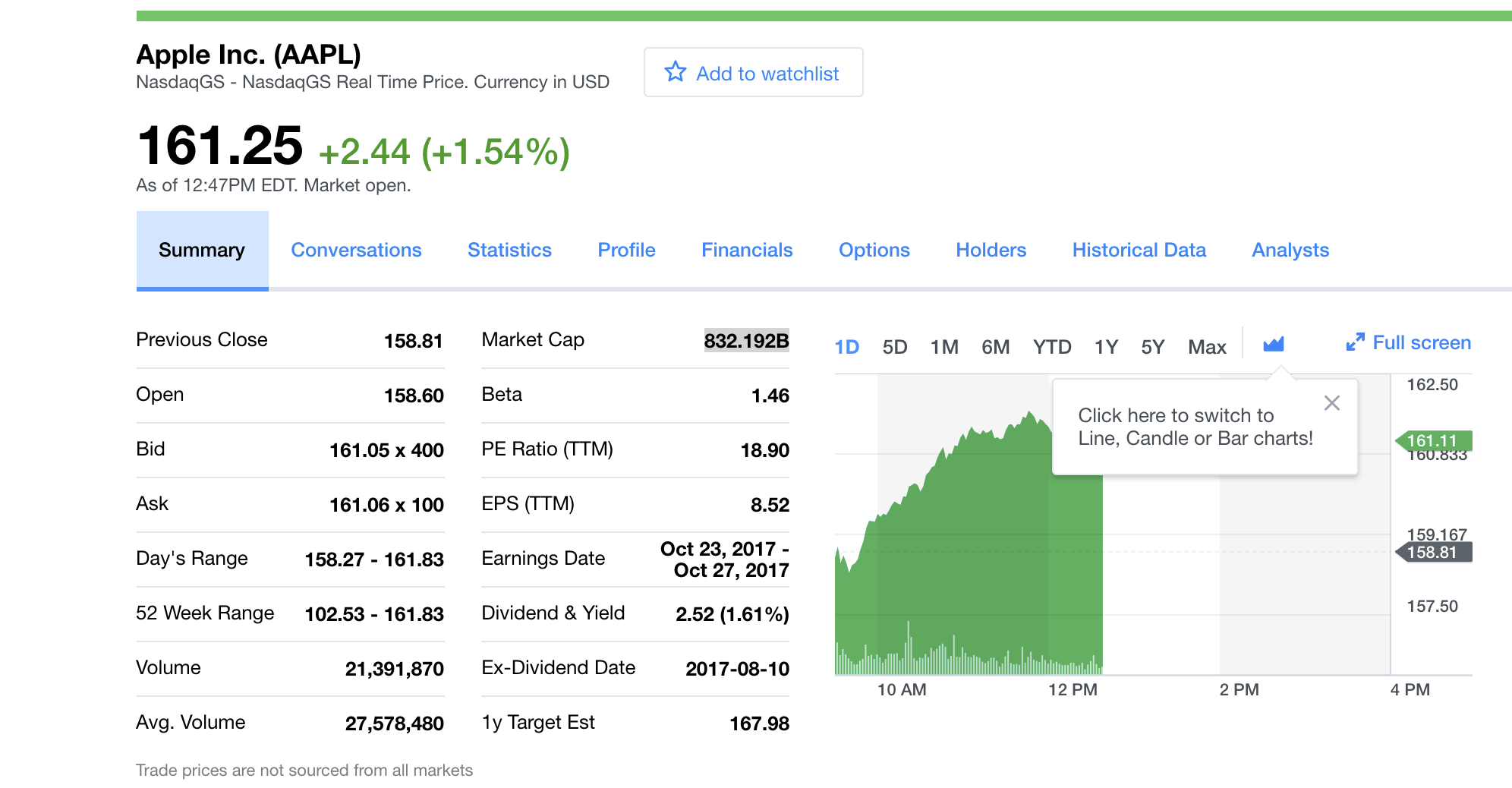Switch chart to 6M range

(995, 347)
